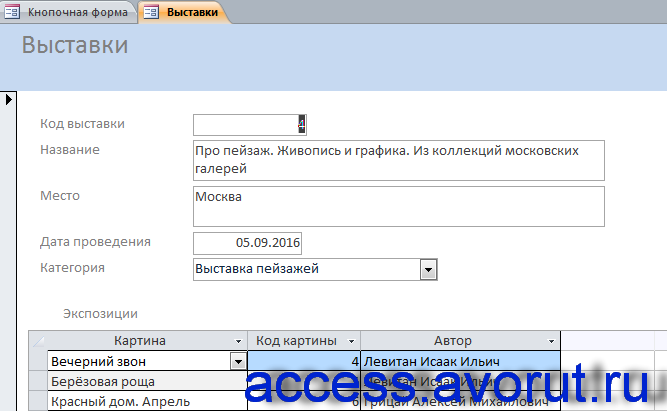Click the Название label
This screenshot has height=411, width=667.
[x=70, y=150]
